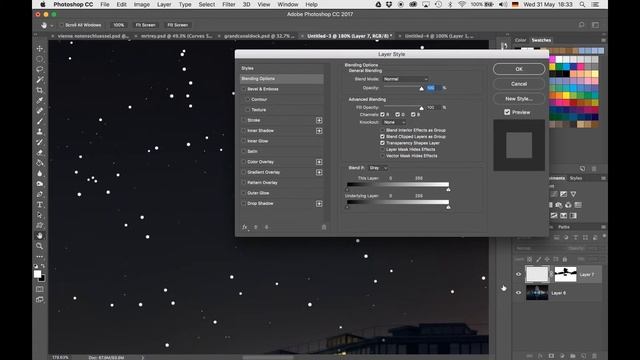Select the Zoom tool
Viewport: 640px width, 360px height.
[x=40, y=246]
